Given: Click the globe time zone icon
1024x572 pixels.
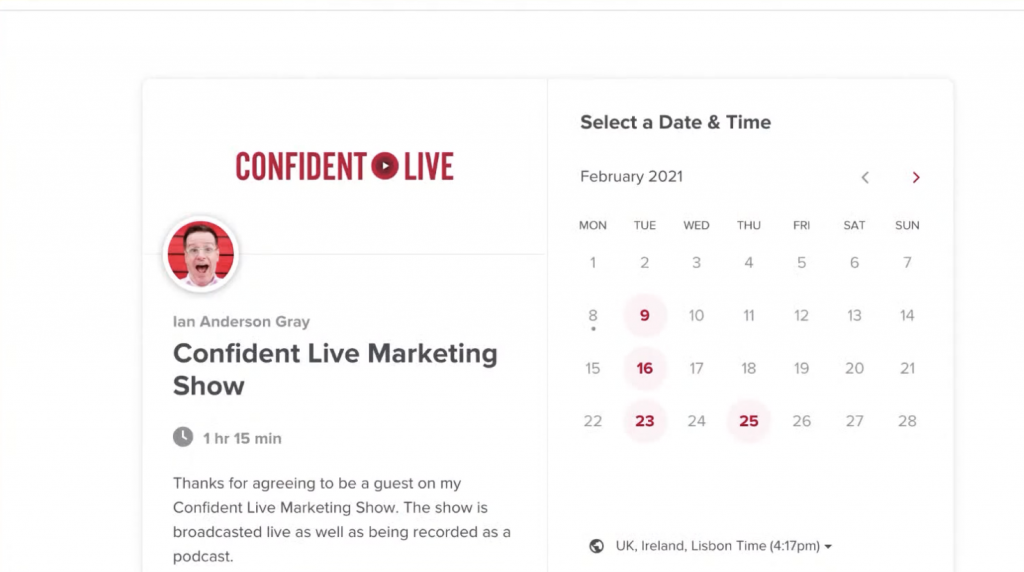Looking at the screenshot, I should [x=596, y=546].
